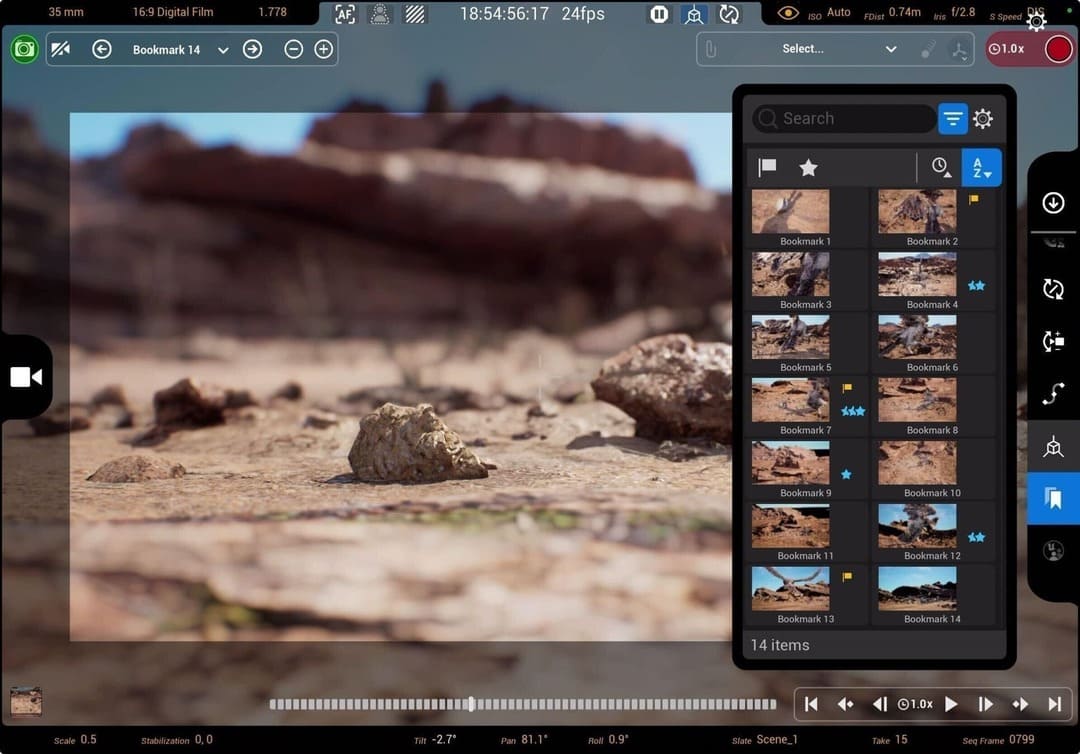This screenshot has width=1080, height=754.
Task: Select the Bookmark 12 thumbnail
Action: [x=917, y=526]
